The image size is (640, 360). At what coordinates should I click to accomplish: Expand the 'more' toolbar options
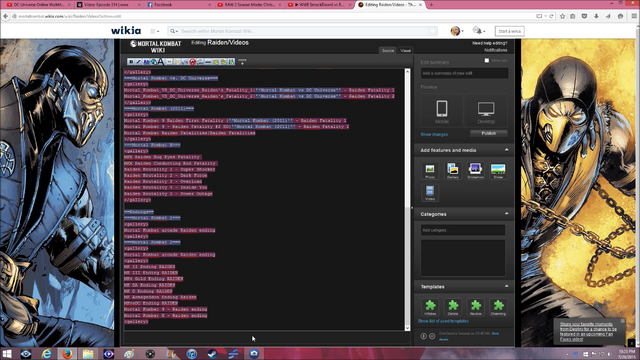pyautogui.click(x=242, y=62)
